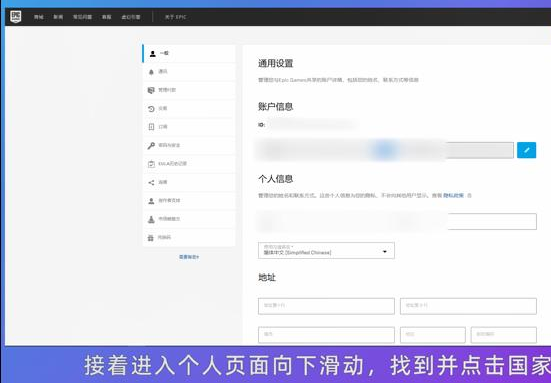Click the city input field
This screenshot has width=551, height=383.
coord(326,335)
